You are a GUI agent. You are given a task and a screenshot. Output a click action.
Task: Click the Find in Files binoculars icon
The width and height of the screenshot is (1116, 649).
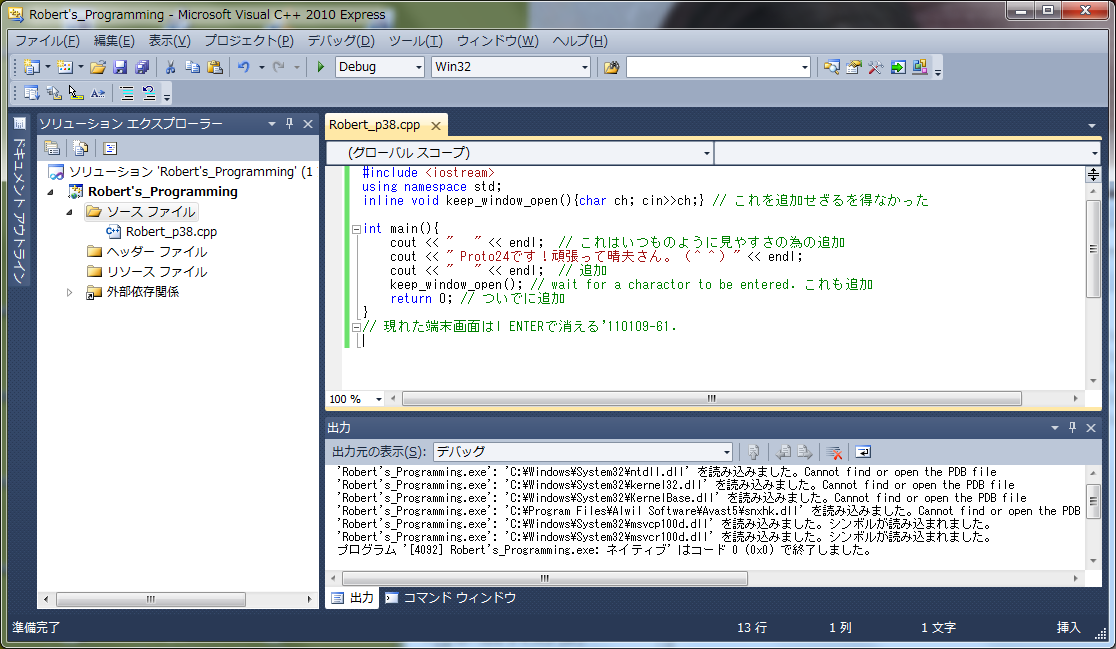611,67
